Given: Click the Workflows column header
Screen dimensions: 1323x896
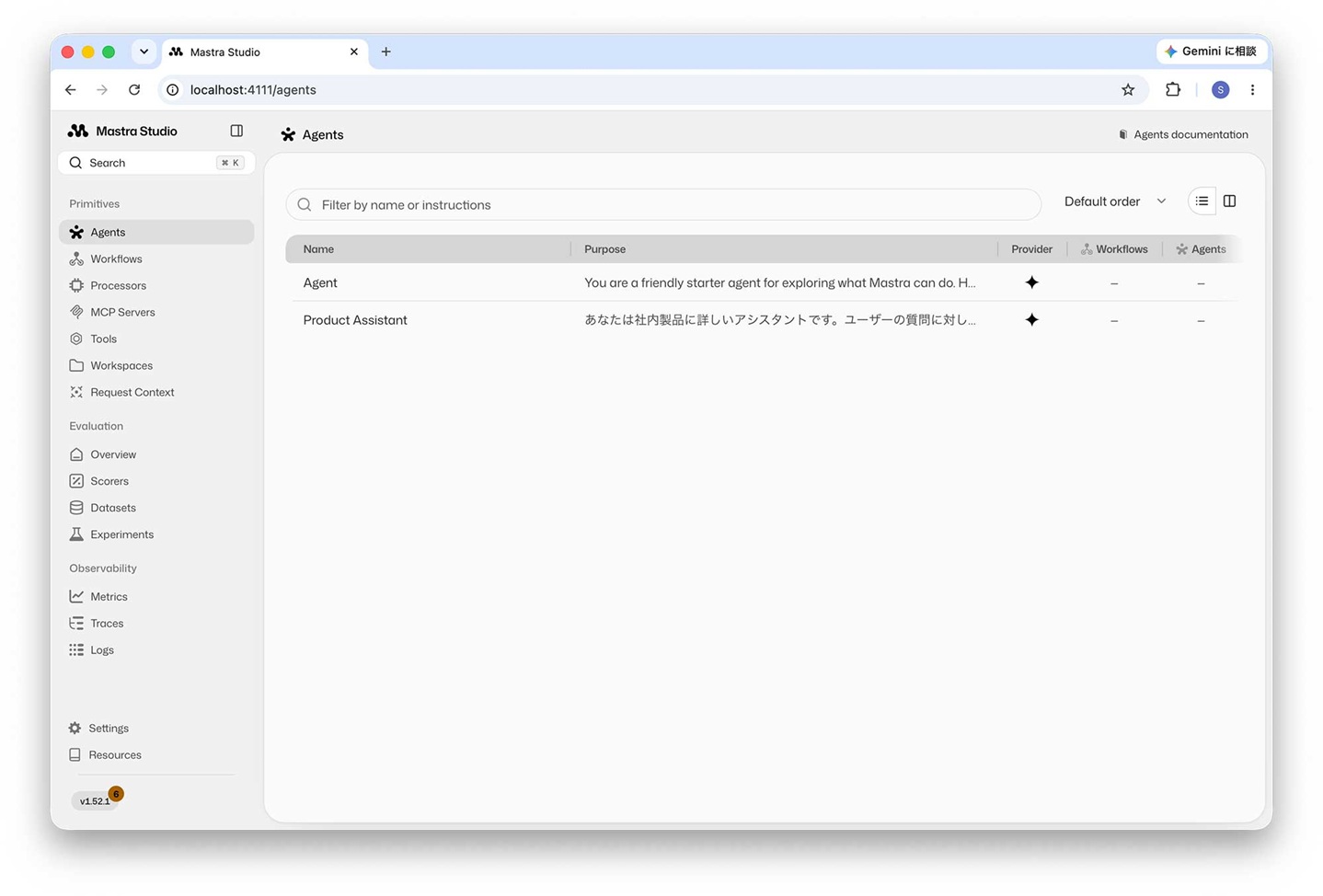Looking at the screenshot, I should tap(1114, 249).
